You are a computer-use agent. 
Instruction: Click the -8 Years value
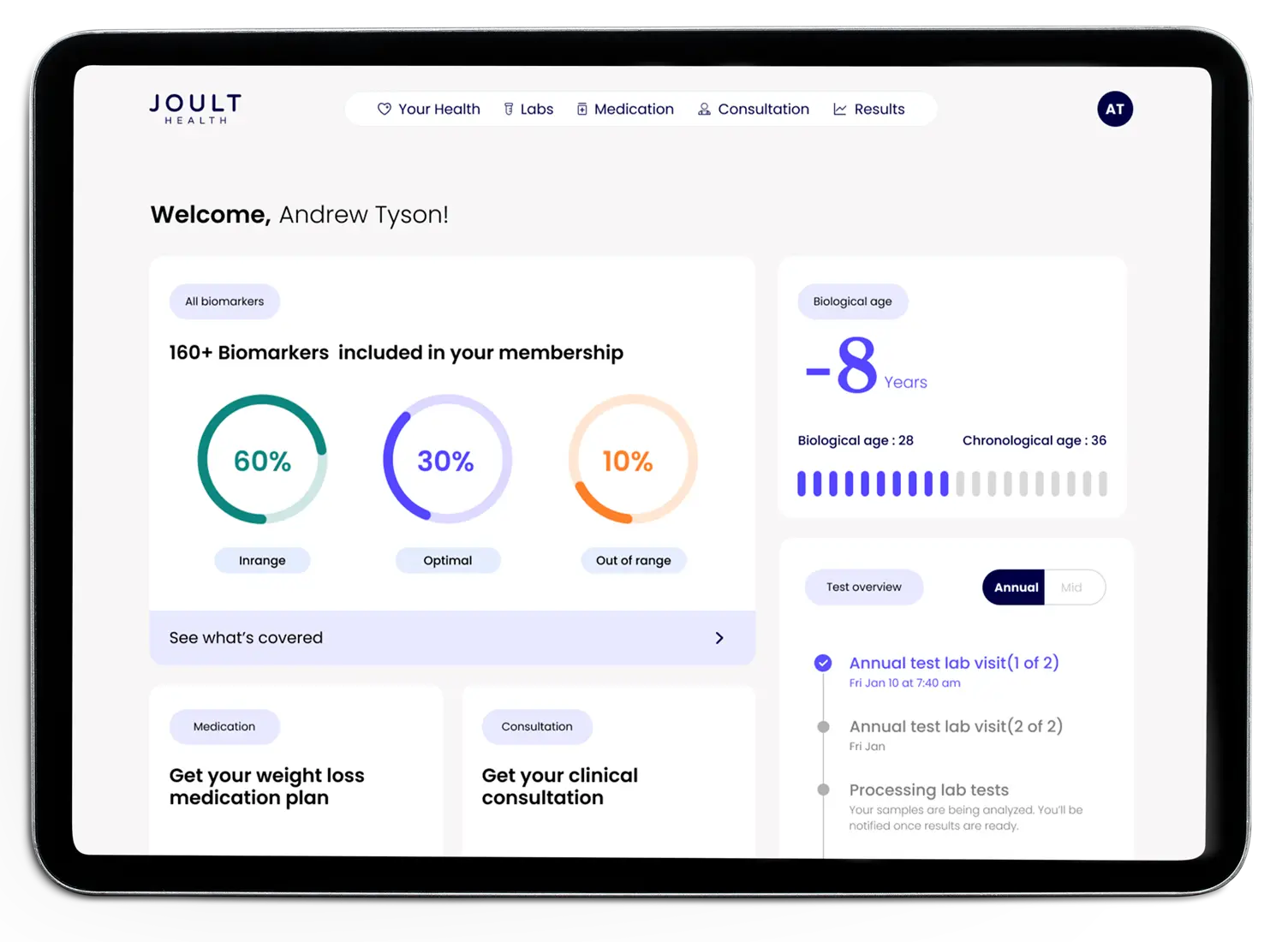point(866,365)
